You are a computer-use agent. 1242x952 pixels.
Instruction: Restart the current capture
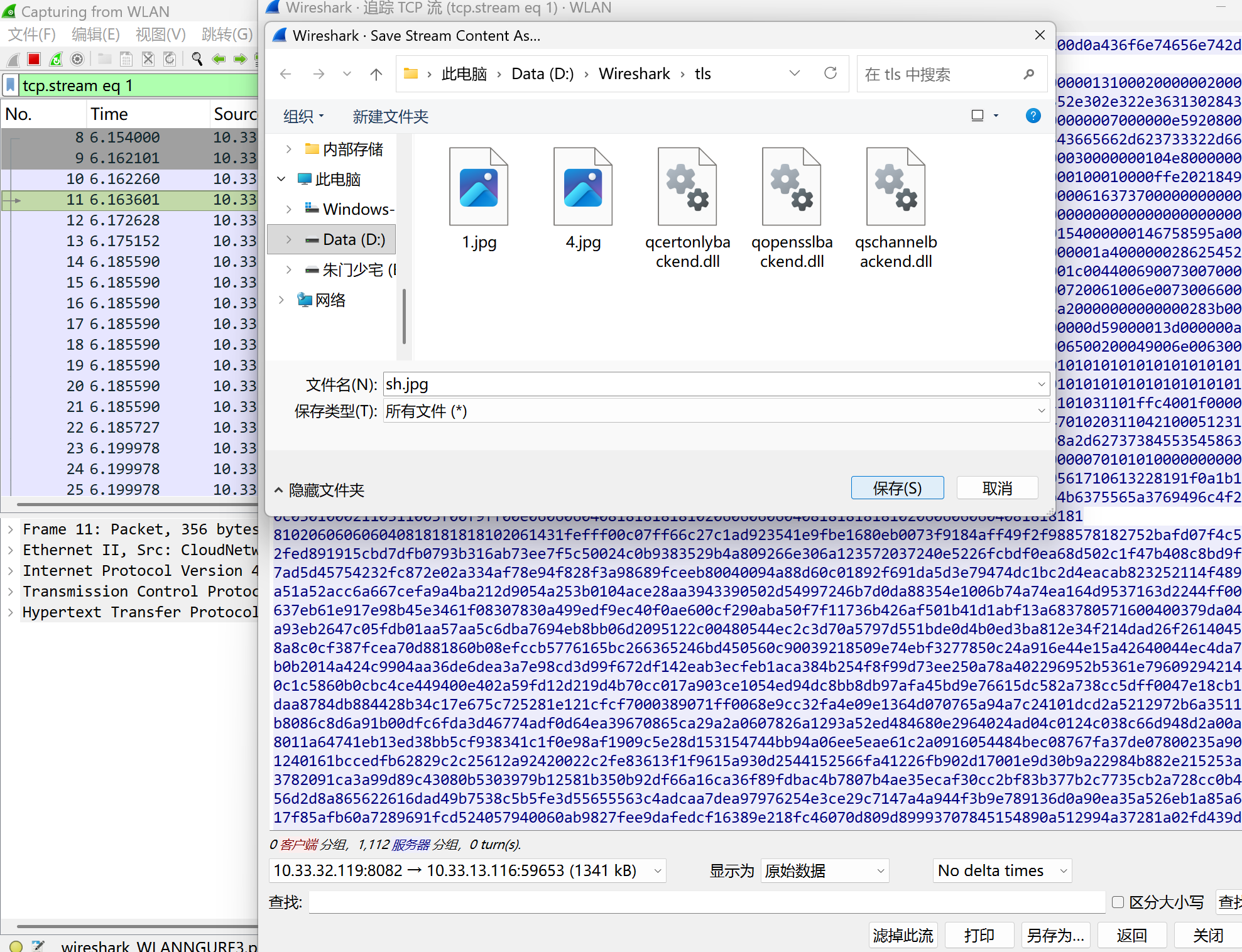click(x=55, y=59)
